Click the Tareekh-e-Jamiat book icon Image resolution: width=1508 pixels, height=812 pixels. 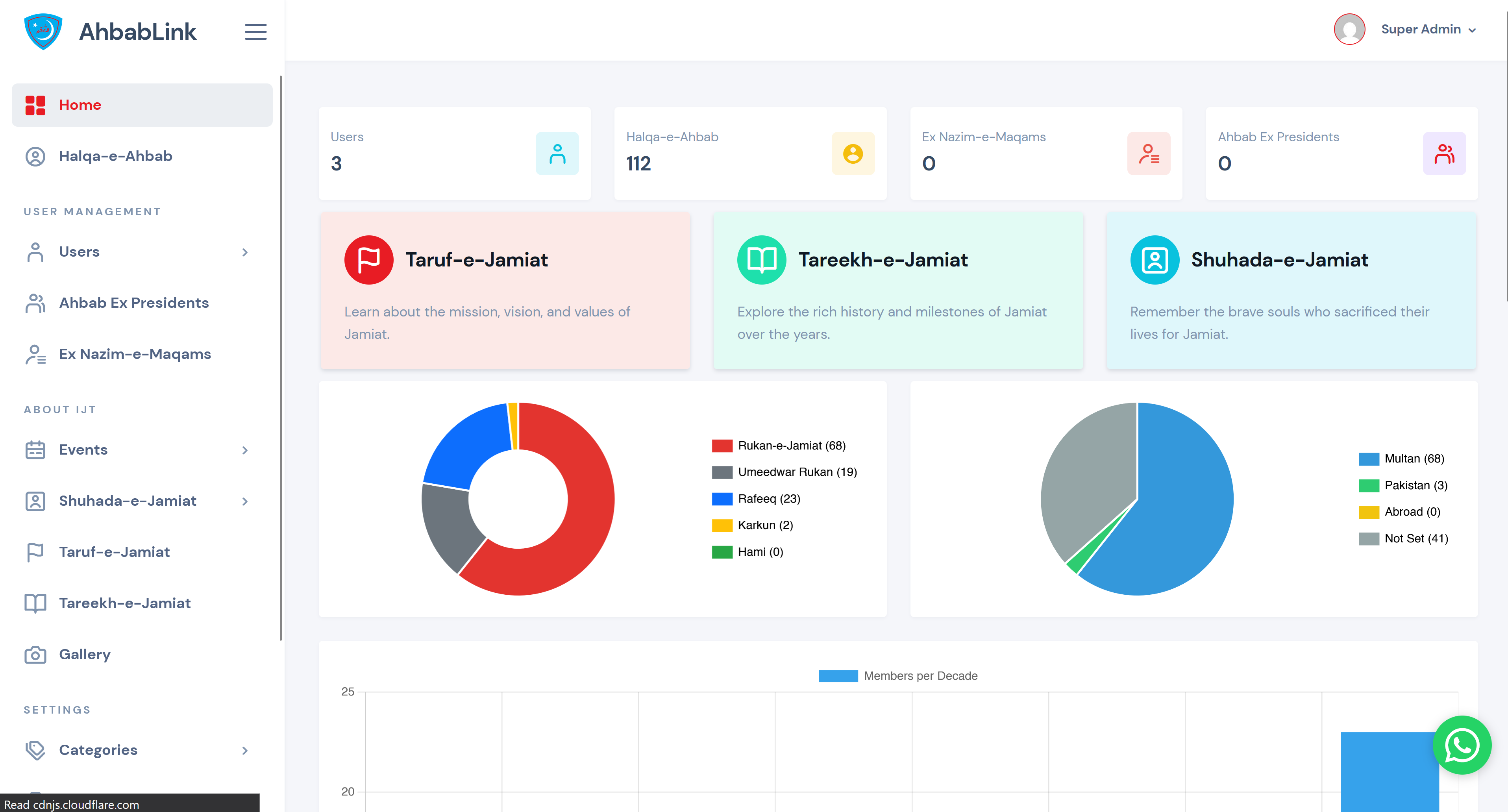761,259
